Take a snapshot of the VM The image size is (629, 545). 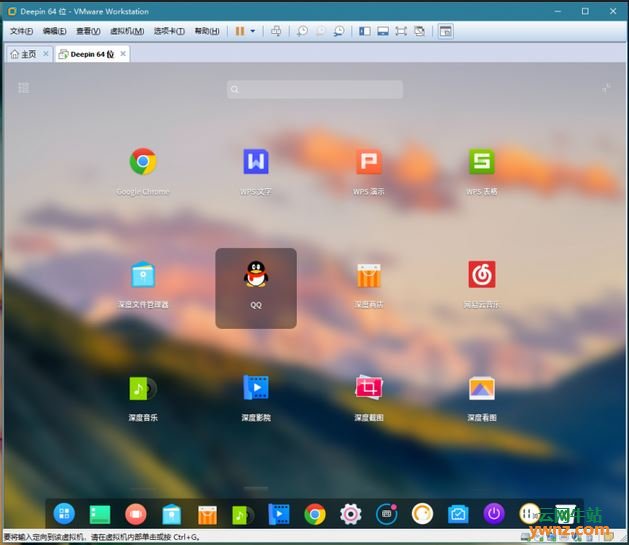[302, 31]
